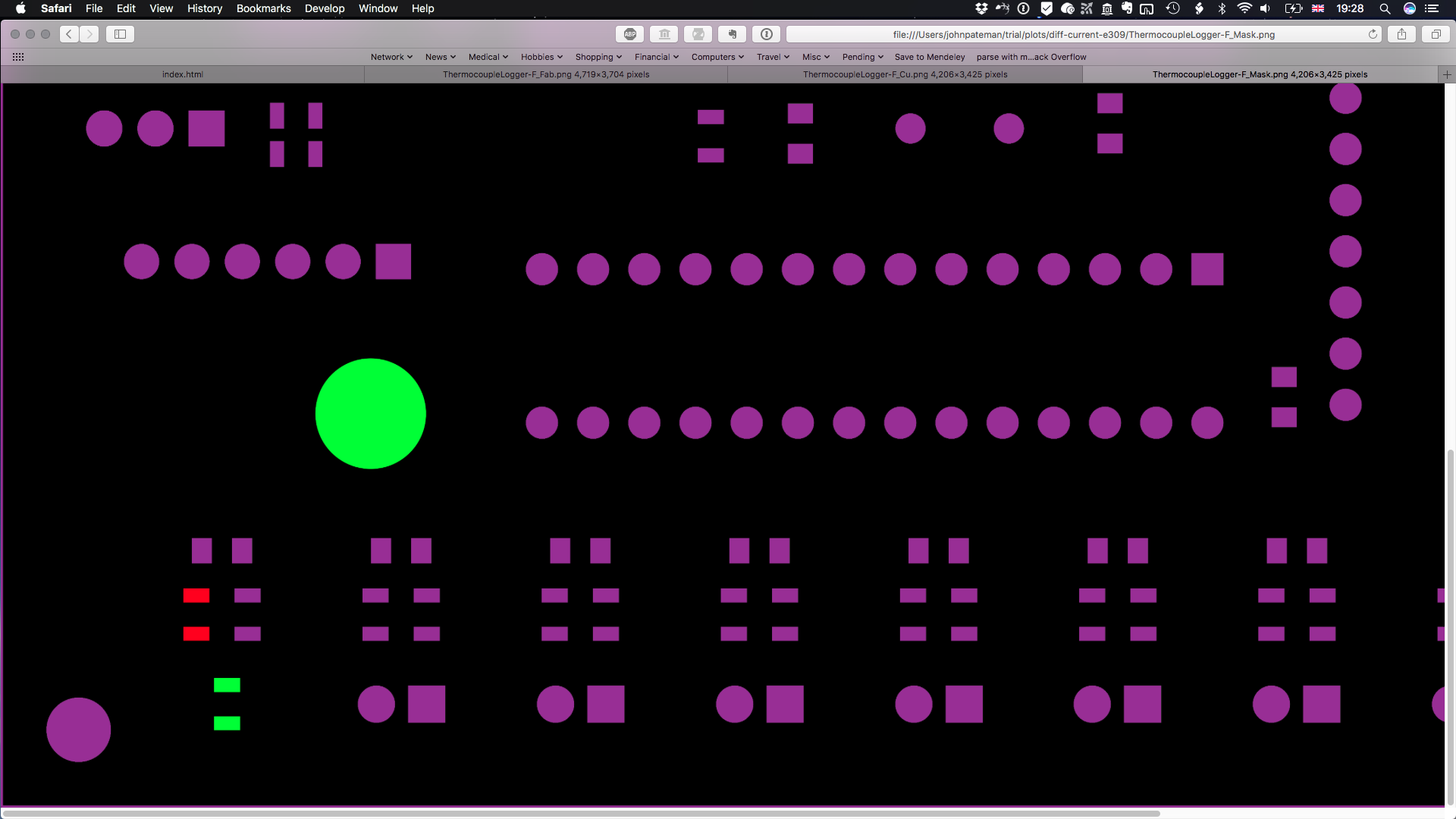Click the clock showing 19:28
Screen dimensions: 1456x819
click(1350, 8)
